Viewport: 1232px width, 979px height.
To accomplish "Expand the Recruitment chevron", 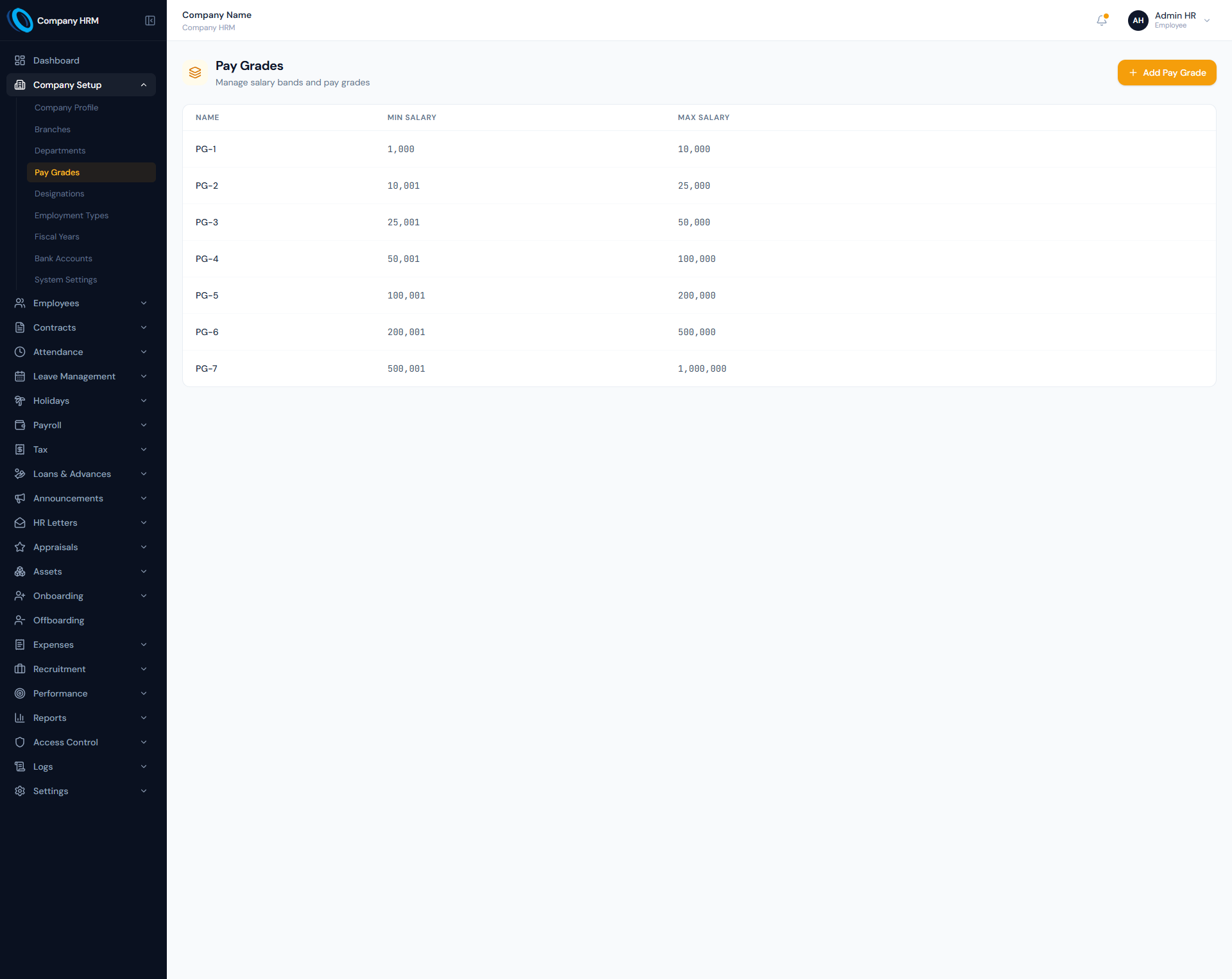I will 144,669.
